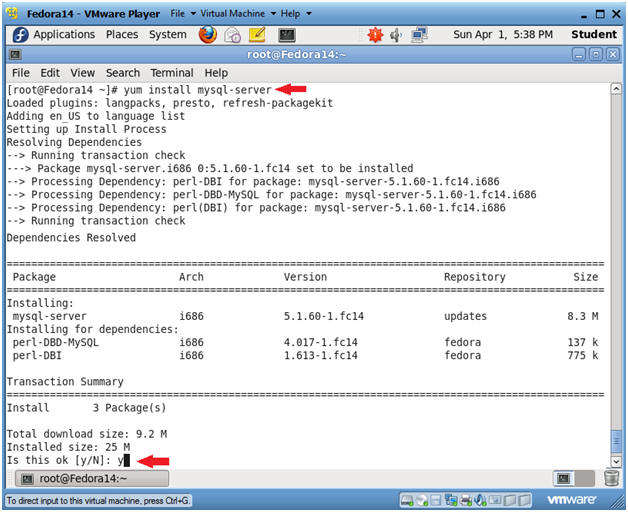The height and width of the screenshot is (512, 628).
Task: Switch to the second empty workspace
Action: tap(585, 478)
